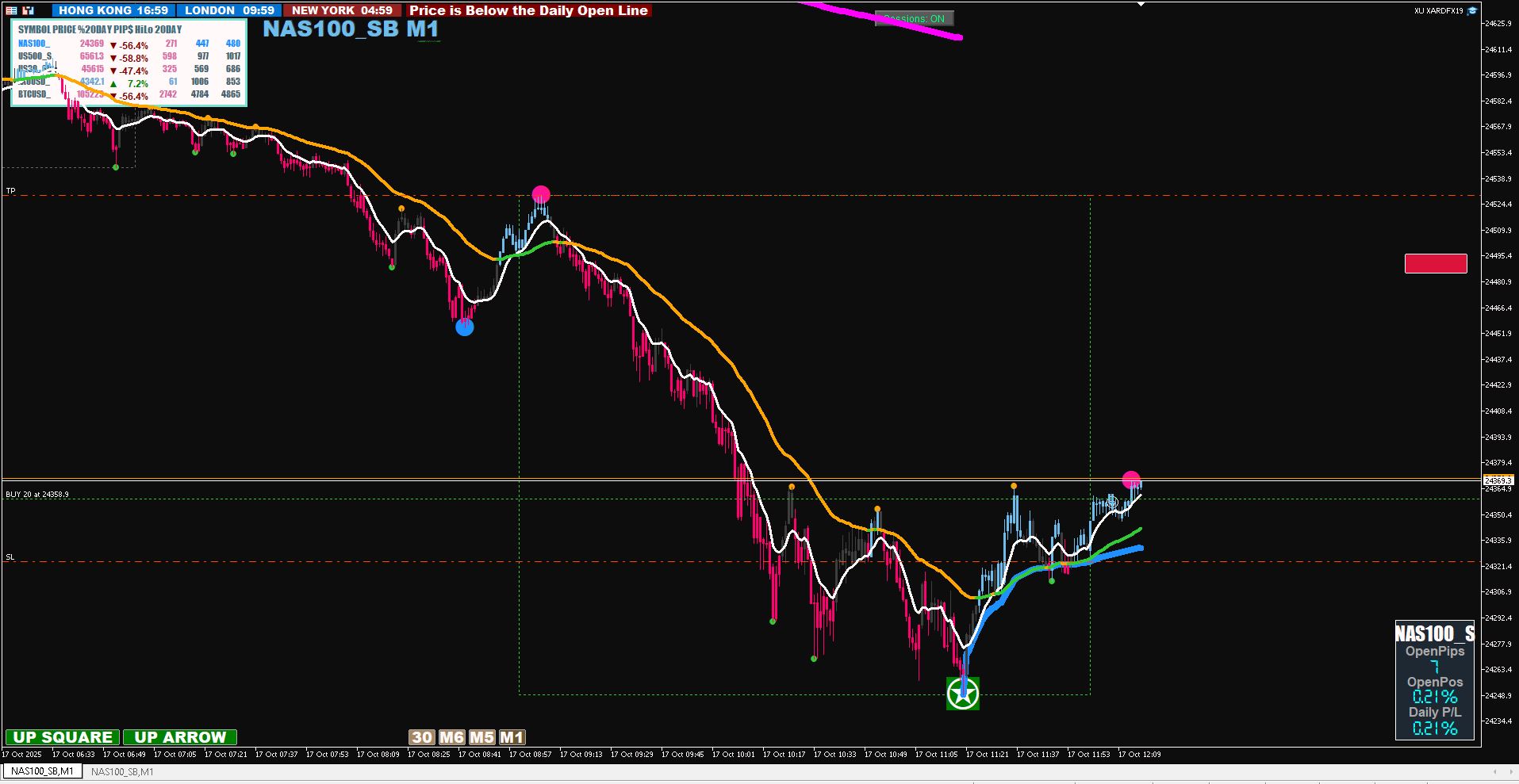
Task: Click the 17 Oct 08:57 time axis label
Action: point(530,755)
